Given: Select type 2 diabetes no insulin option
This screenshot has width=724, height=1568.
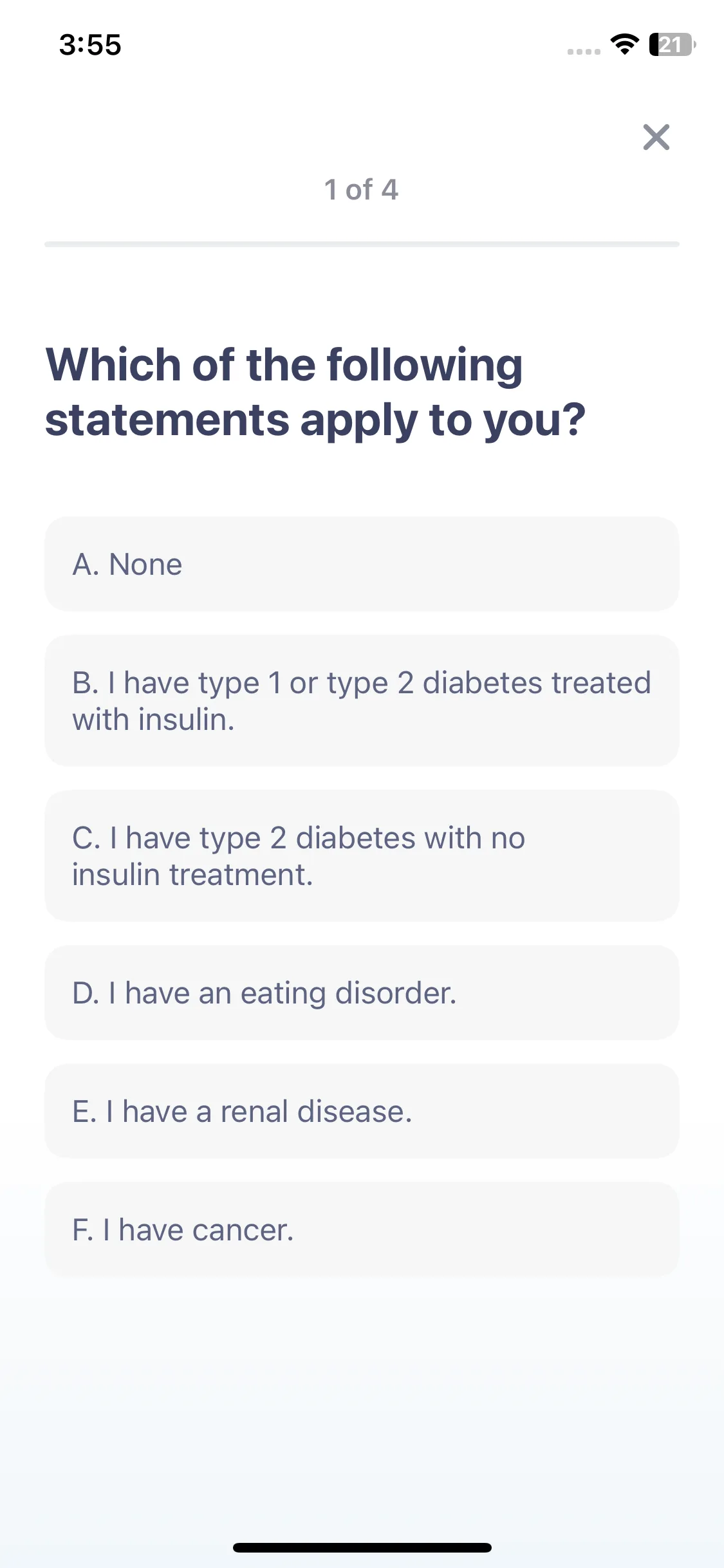Looking at the screenshot, I should click(x=362, y=856).
